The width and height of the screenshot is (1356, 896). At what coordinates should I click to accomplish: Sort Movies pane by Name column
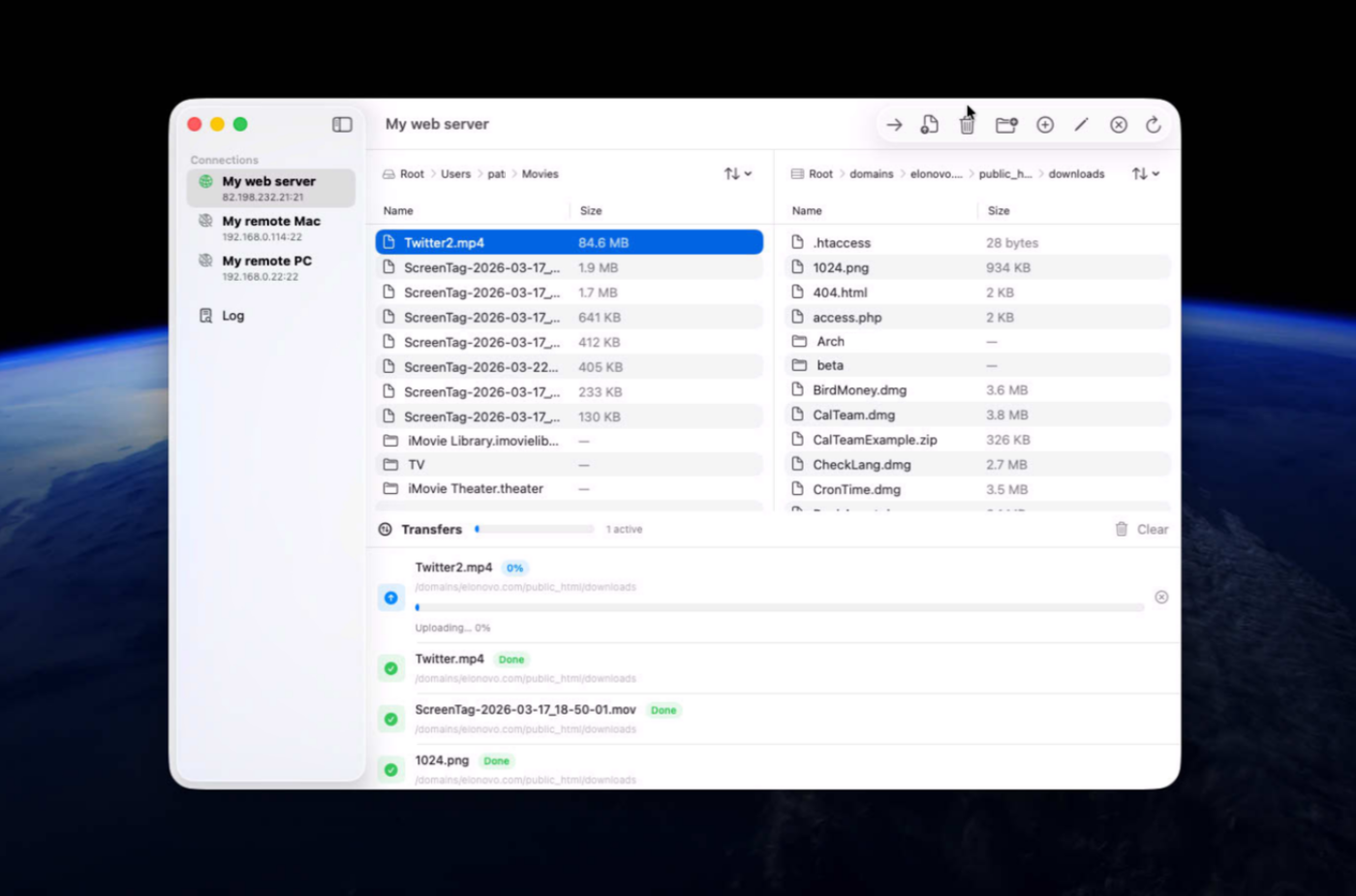[398, 211]
